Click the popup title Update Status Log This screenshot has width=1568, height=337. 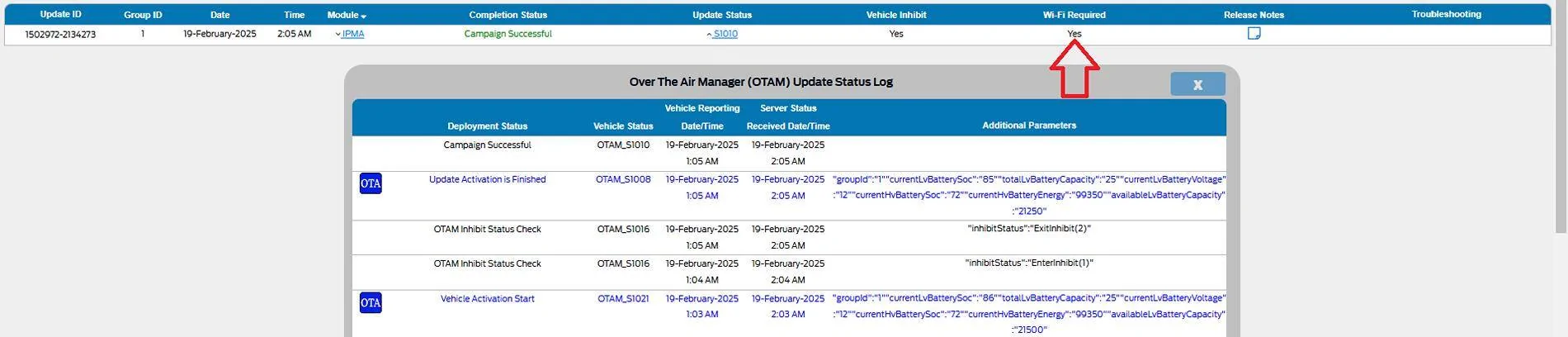[x=761, y=82]
